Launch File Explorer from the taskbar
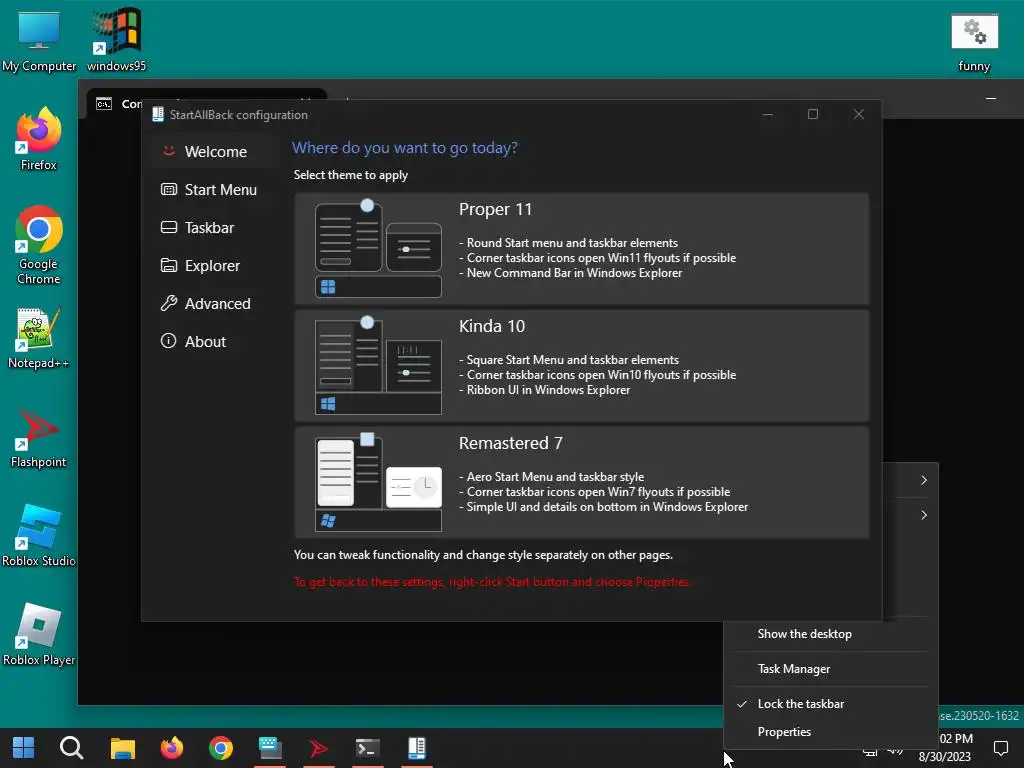 (x=122, y=748)
